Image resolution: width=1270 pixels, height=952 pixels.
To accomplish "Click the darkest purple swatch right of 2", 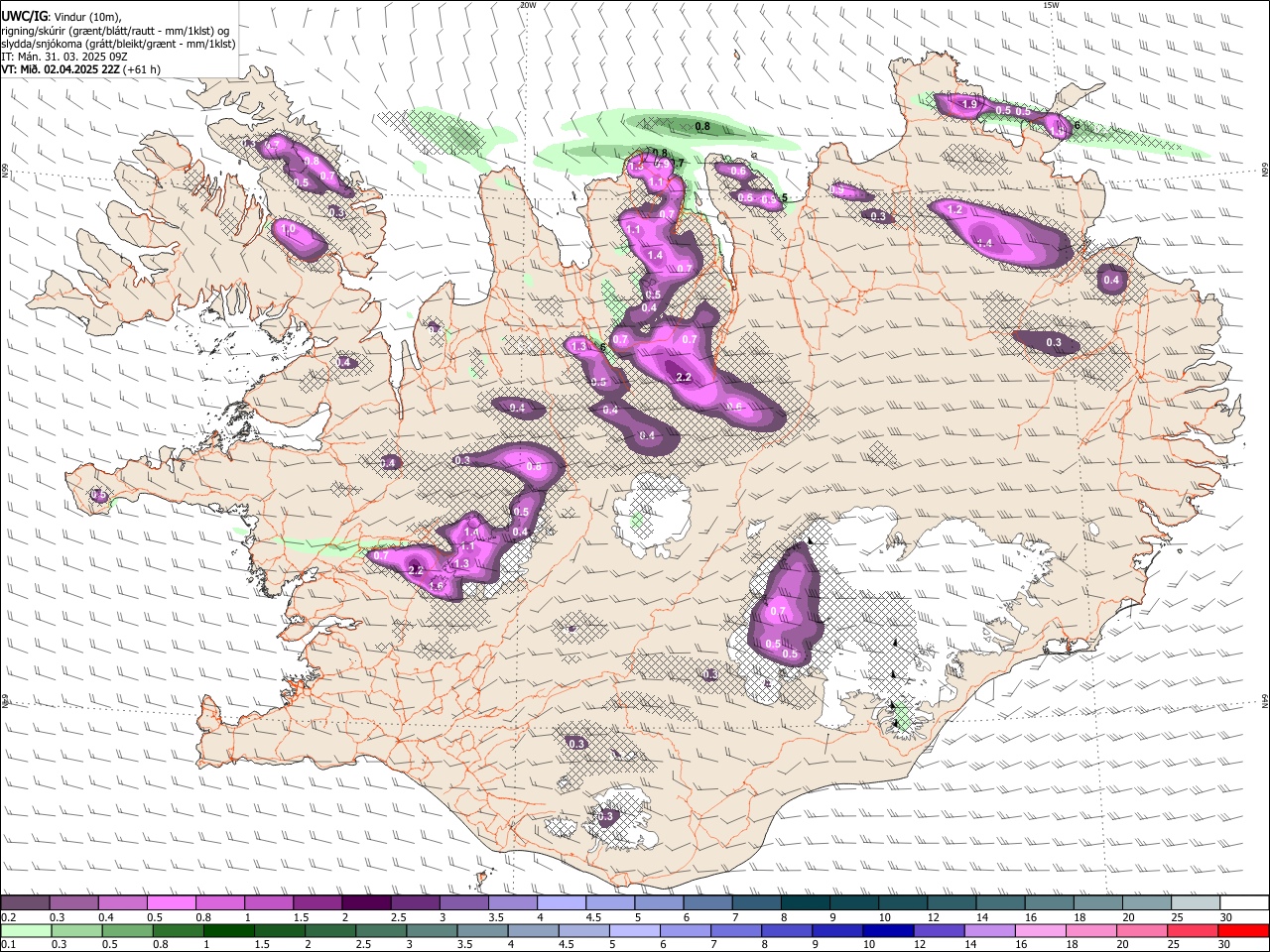I will click(x=365, y=903).
